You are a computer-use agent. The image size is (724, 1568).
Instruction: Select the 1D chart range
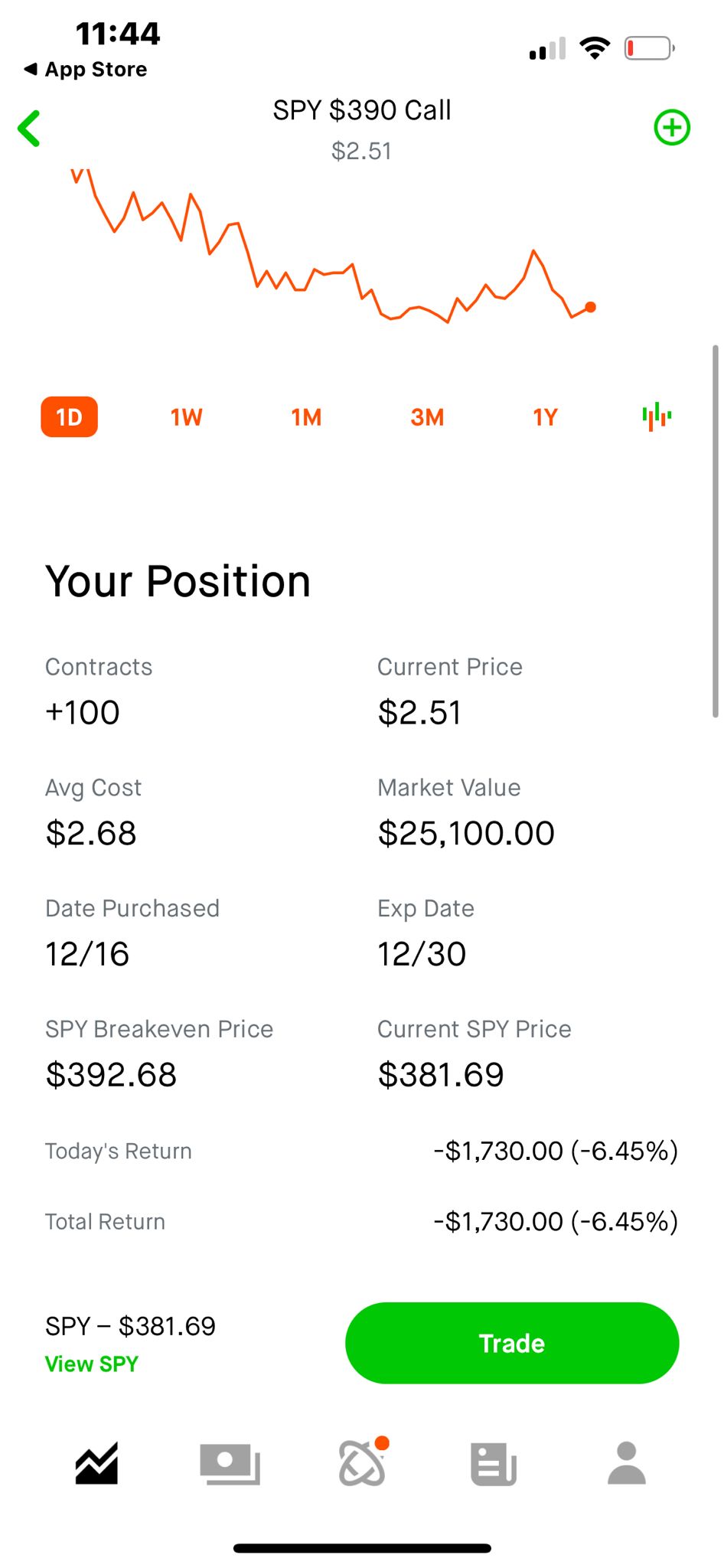(x=69, y=417)
